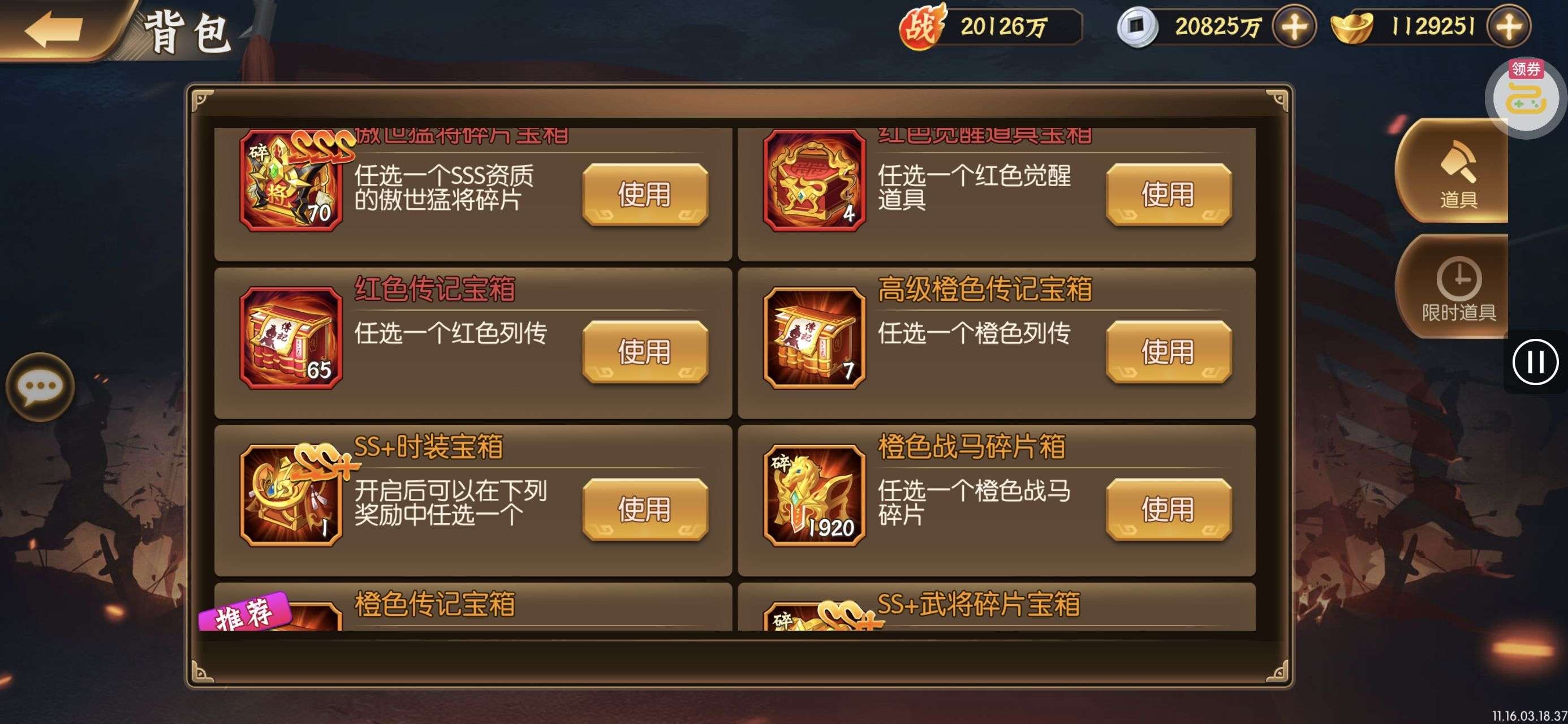Add silver coins with the plus icon

coord(1294,27)
